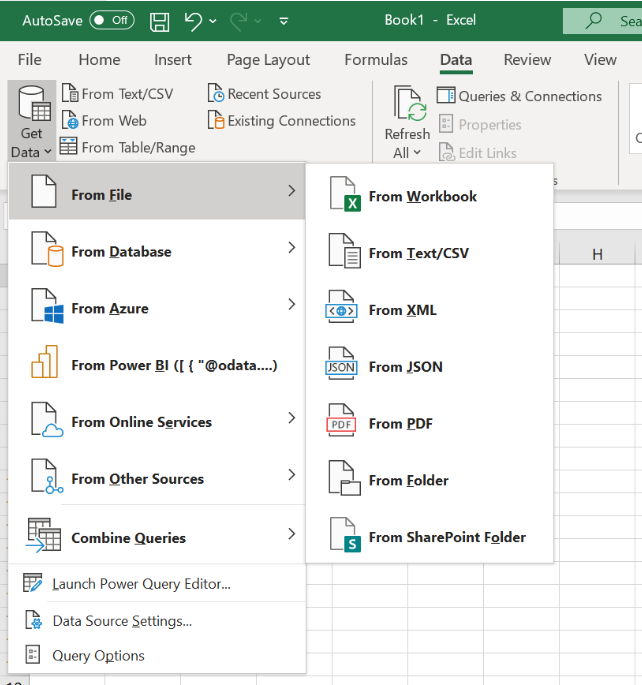Click the Undo arrow icon
Screen dimensions: 642x685
click(193, 21)
